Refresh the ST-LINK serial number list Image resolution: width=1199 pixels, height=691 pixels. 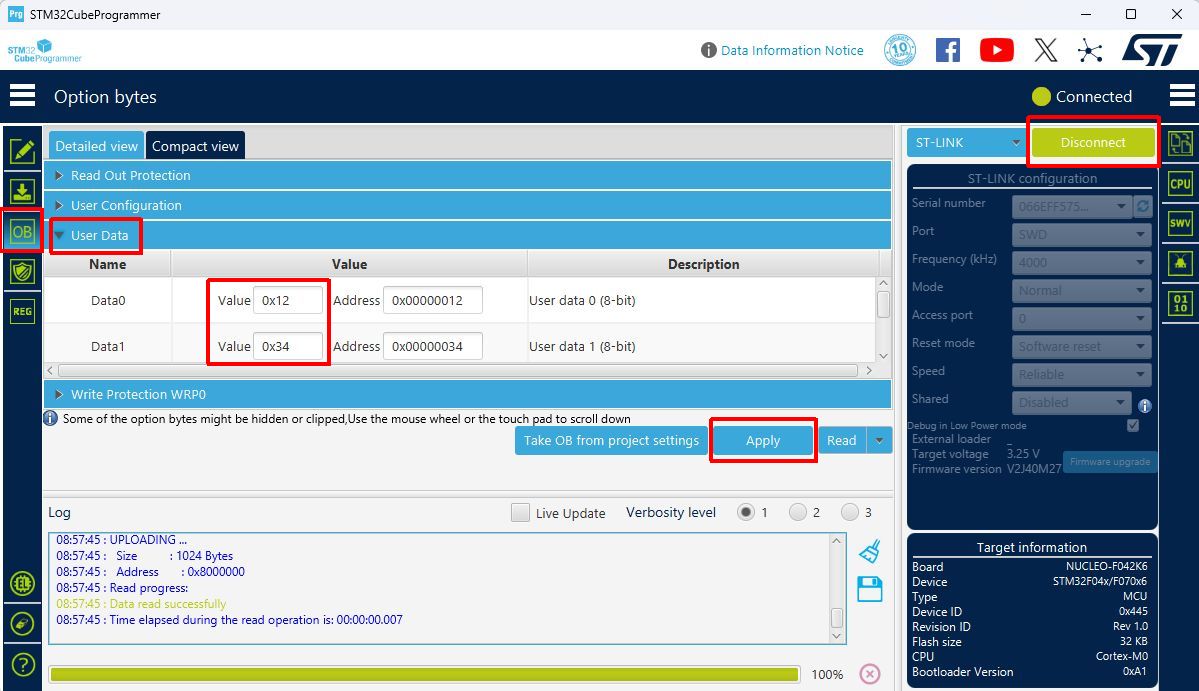point(1142,206)
